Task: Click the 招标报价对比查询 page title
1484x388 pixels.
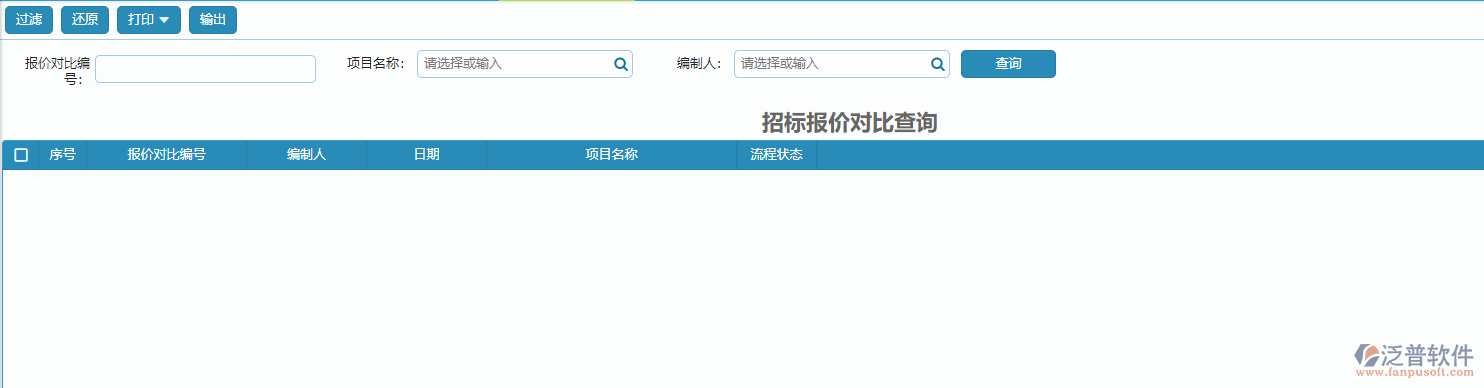Action: coord(849,122)
